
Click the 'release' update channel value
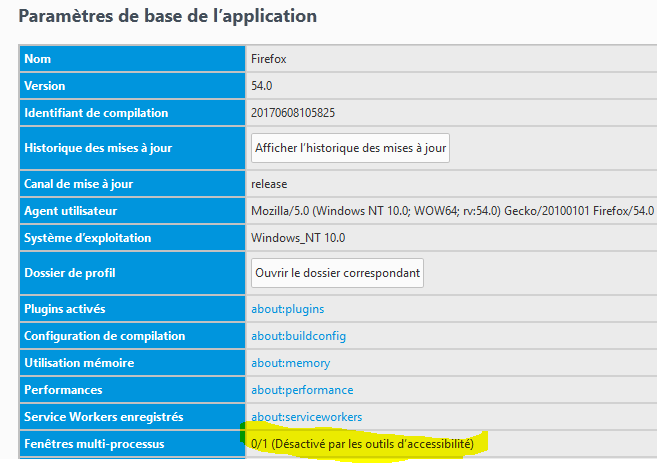[269, 184]
